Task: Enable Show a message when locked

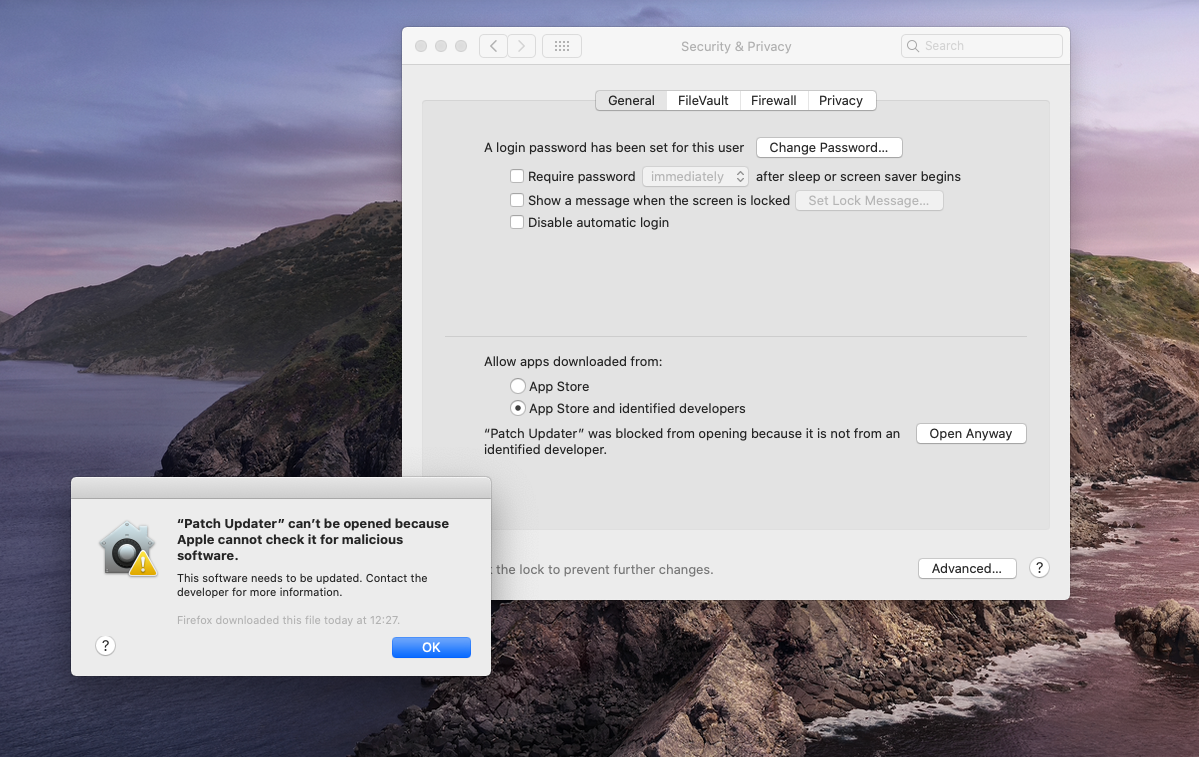Action: [x=517, y=200]
